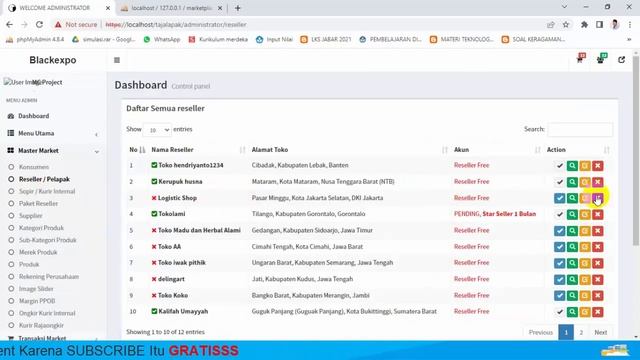This screenshot has height=360, width=640.
Task: View Toko iwak pithik details green magnifier
Action: [572, 263]
